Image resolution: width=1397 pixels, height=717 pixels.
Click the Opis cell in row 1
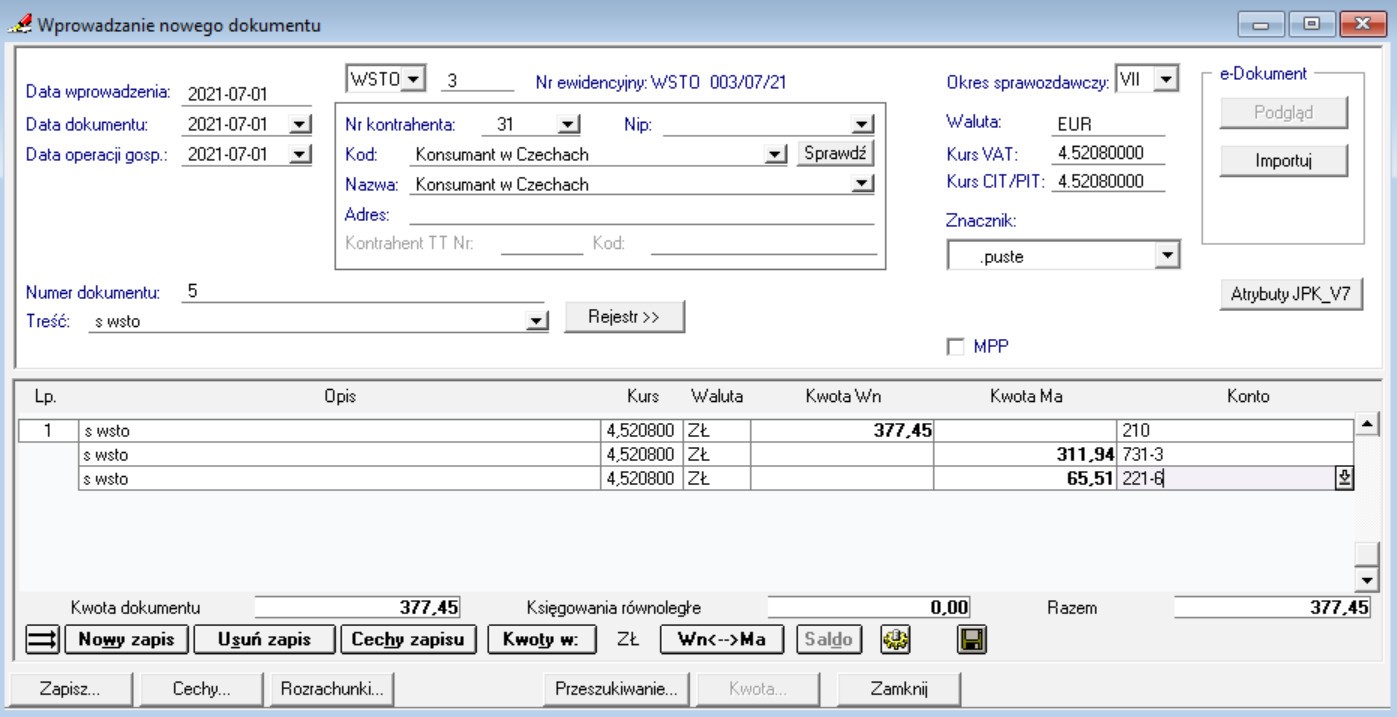pos(338,431)
